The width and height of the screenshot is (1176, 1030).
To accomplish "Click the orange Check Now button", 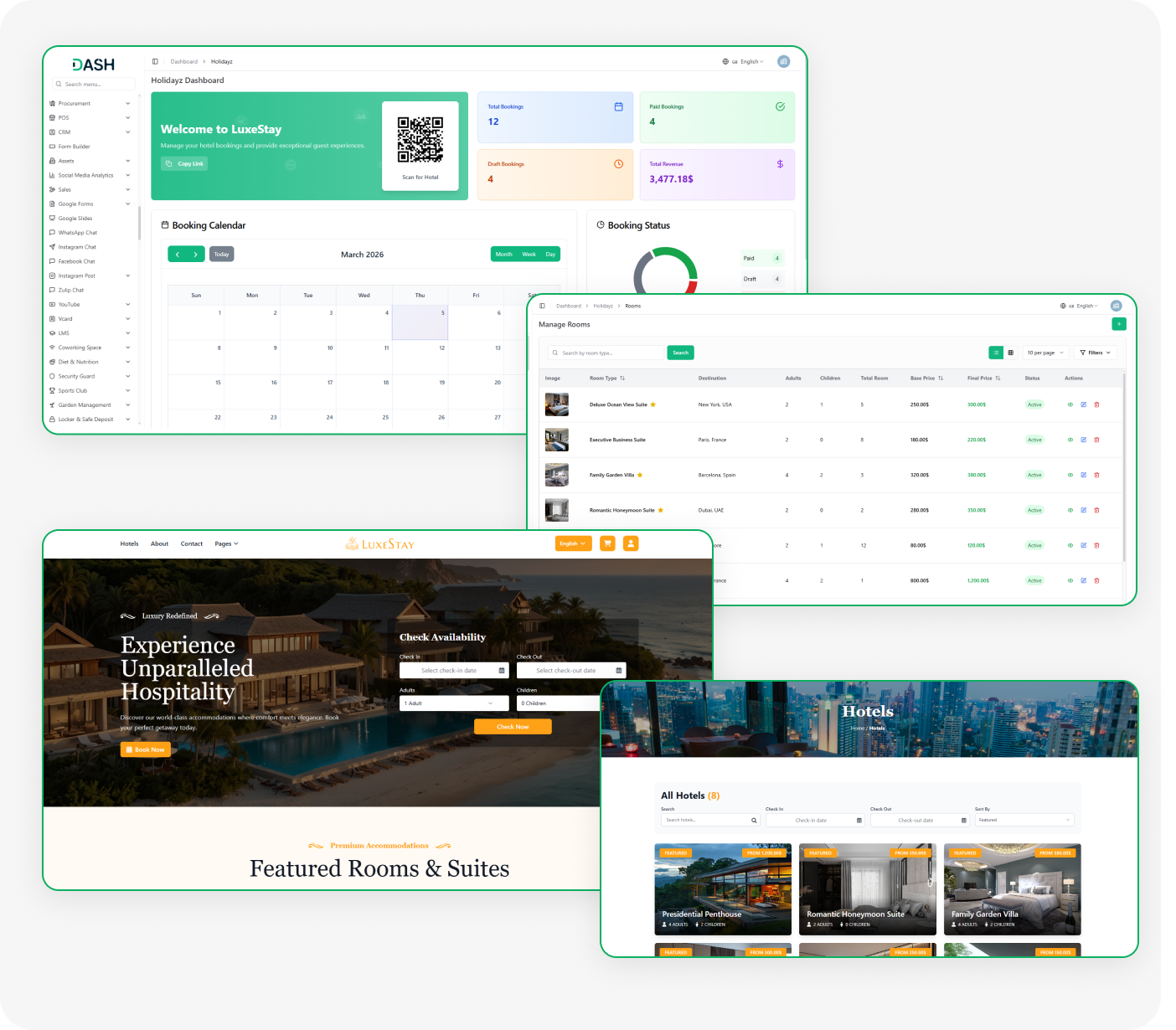I will pyautogui.click(x=513, y=727).
